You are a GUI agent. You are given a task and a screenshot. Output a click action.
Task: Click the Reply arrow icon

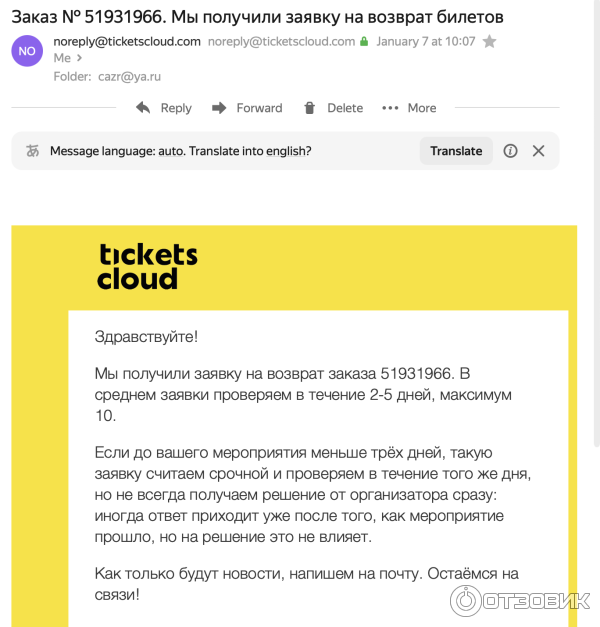point(144,108)
